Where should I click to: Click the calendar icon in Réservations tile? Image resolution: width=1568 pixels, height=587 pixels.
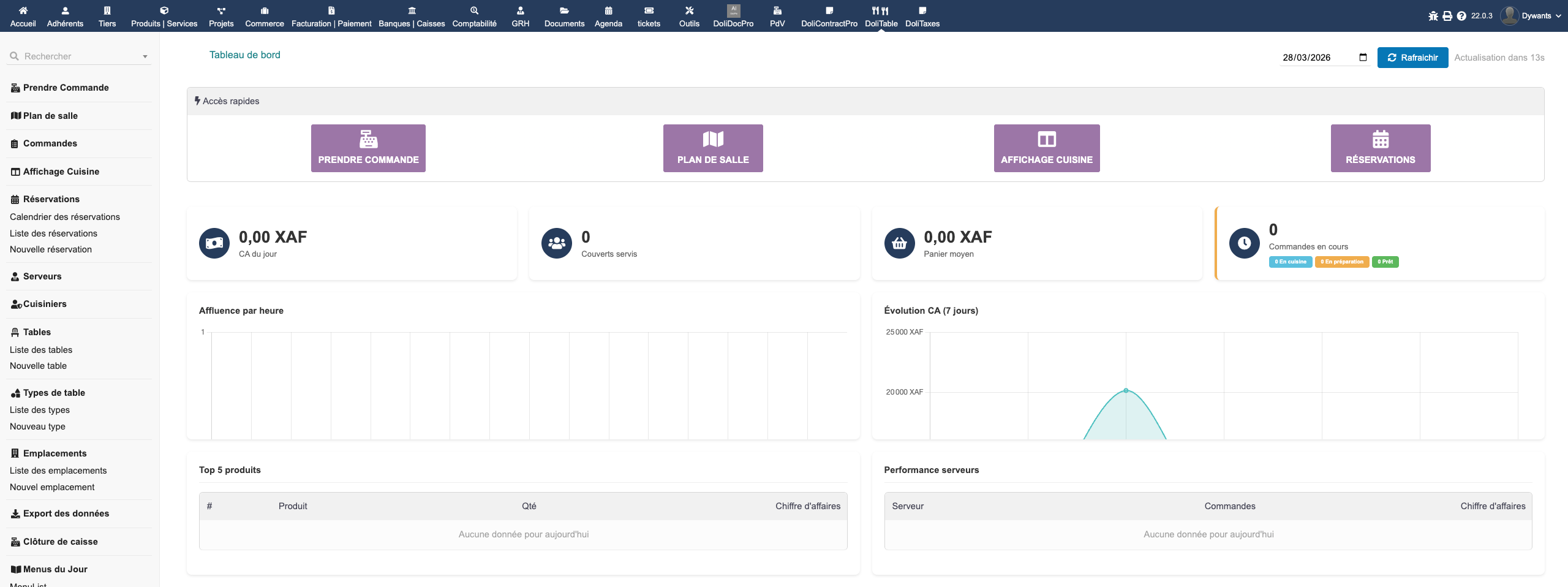[1380, 140]
